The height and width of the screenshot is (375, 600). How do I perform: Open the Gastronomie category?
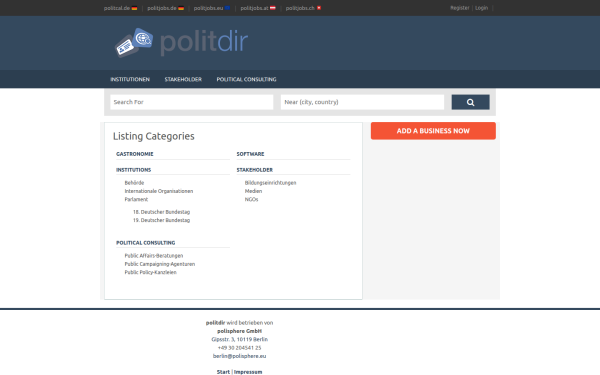pyautogui.click(x=135, y=154)
